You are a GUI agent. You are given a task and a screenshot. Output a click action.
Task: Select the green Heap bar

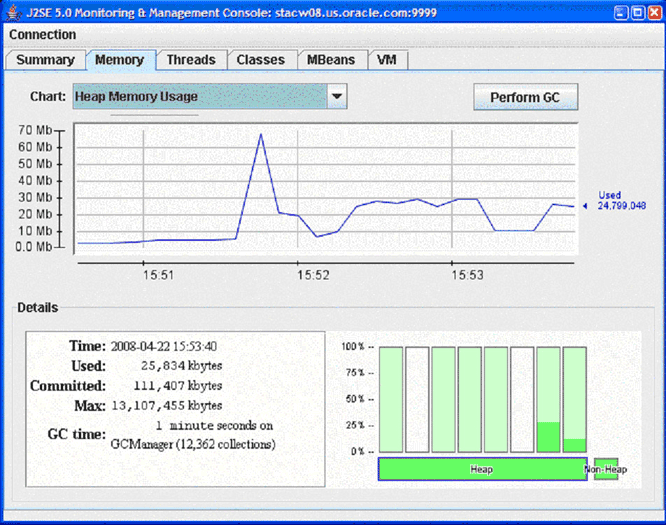tap(482, 469)
